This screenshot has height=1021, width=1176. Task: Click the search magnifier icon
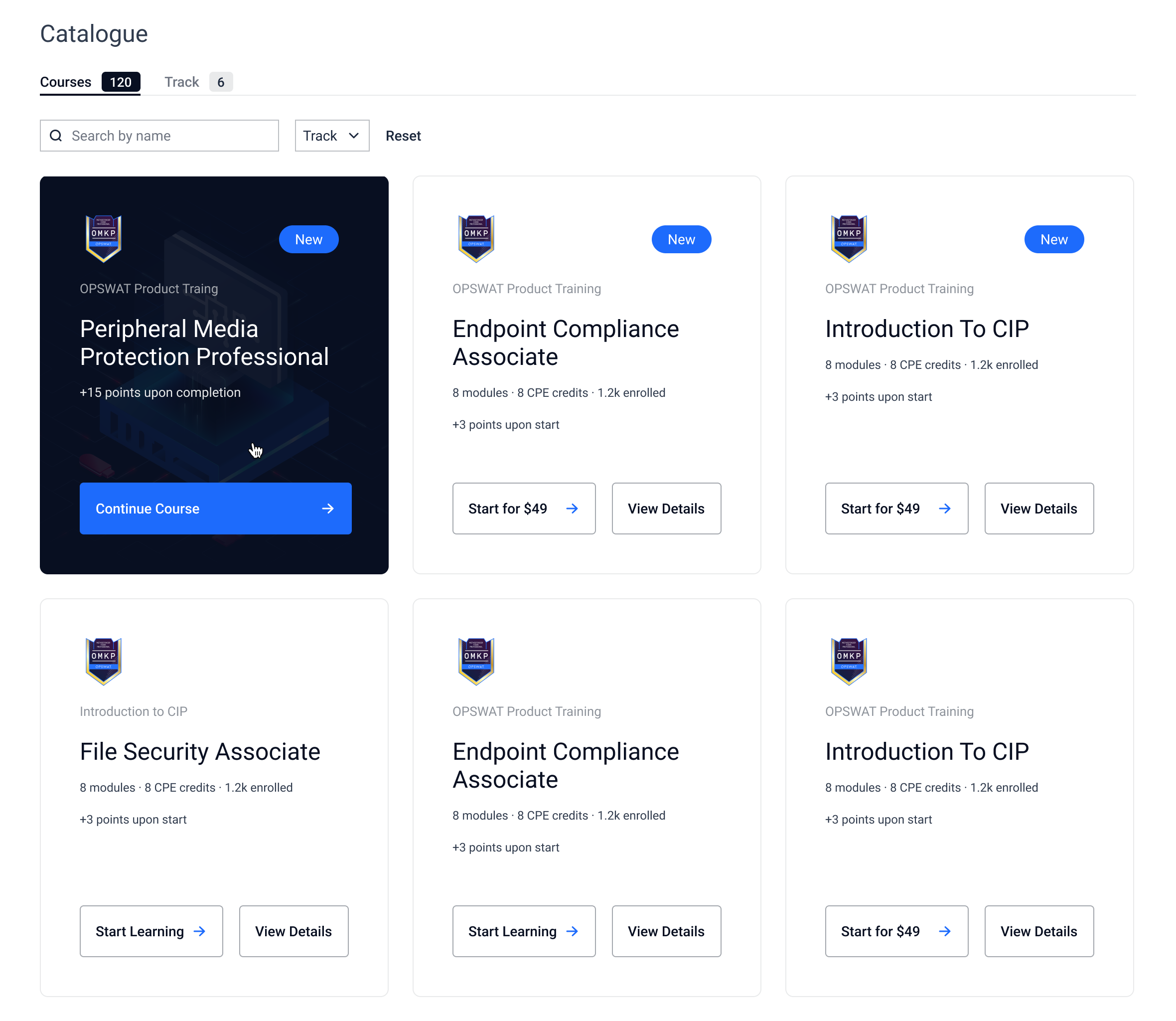56,136
